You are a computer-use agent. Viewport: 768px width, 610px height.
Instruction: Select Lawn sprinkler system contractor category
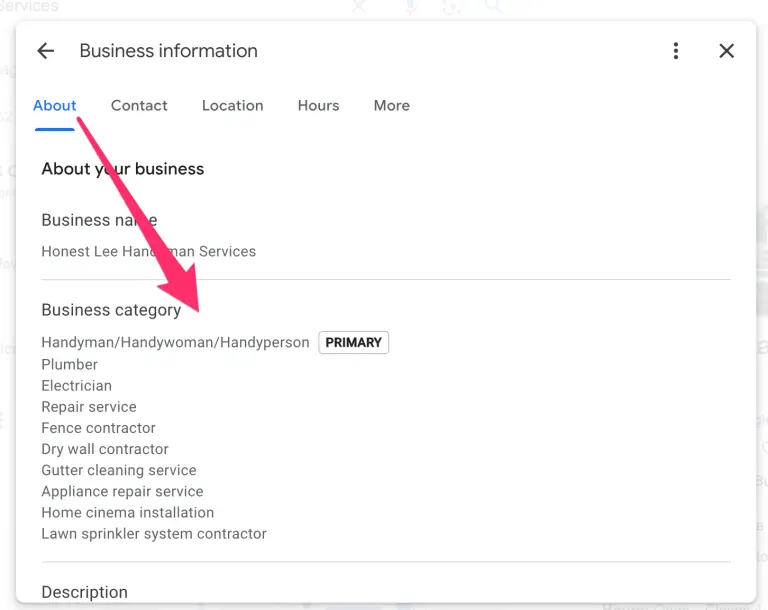tap(154, 534)
